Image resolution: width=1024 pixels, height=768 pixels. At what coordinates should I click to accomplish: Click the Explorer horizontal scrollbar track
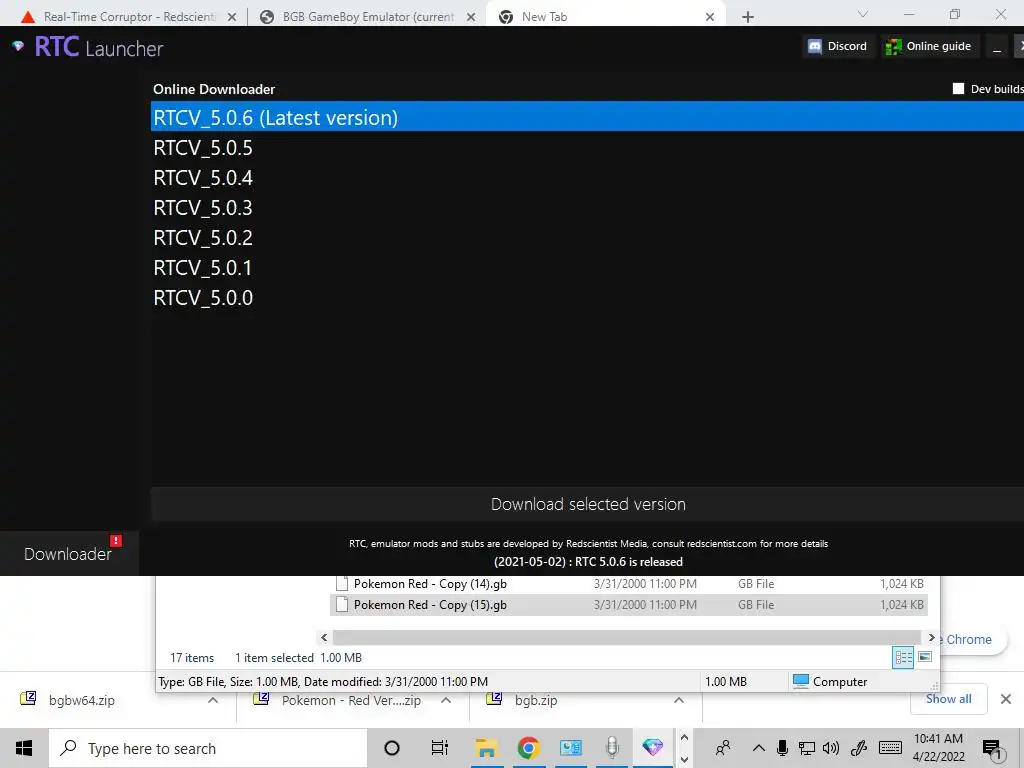(627, 637)
